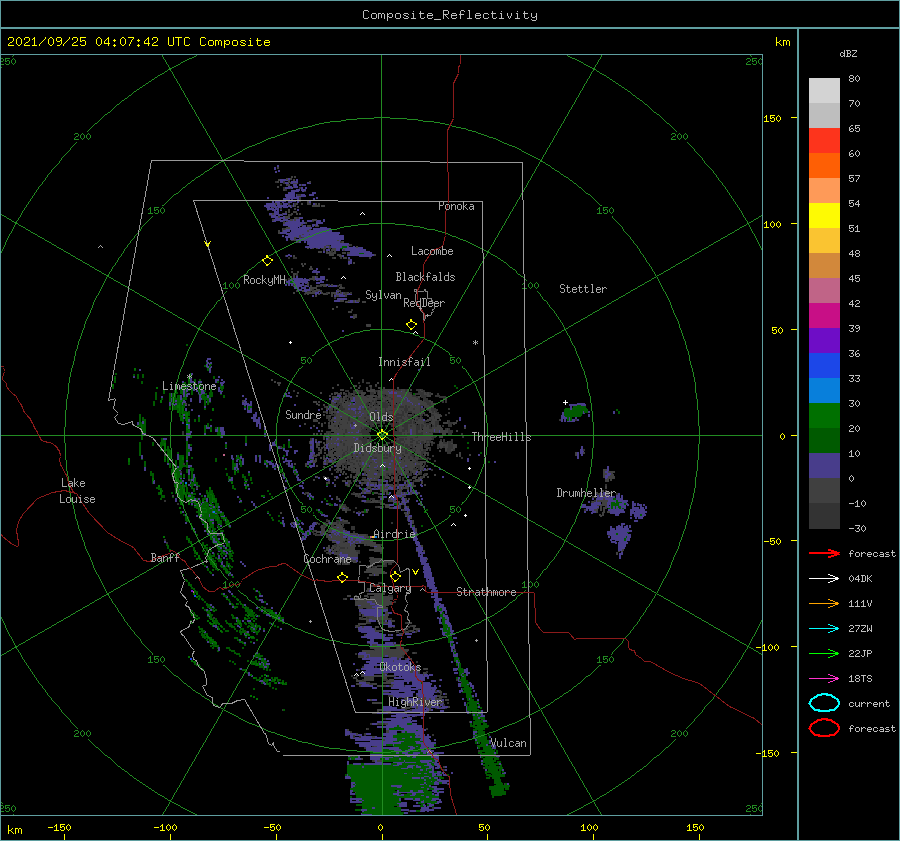Pick the red swatch between 65 and 60
Viewport: 900px width, 841px height.
pos(824,141)
